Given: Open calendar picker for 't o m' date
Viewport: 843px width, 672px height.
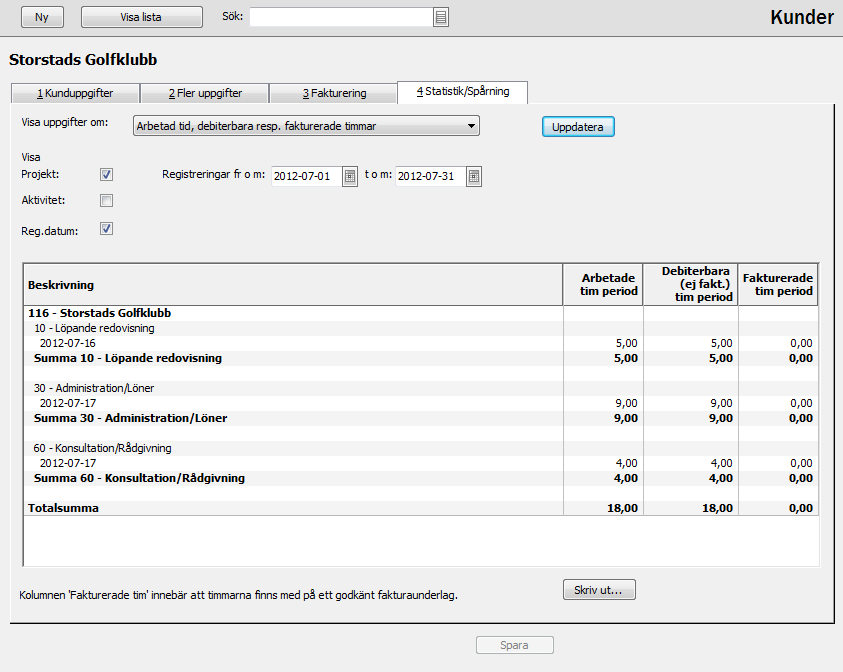Looking at the screenshot, I should [x=474, y=176].
